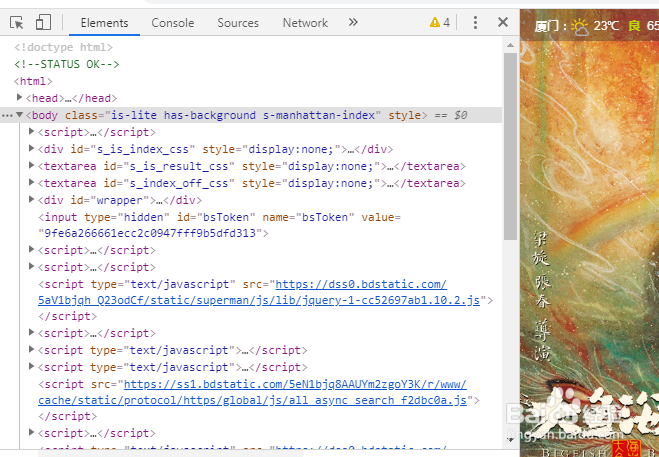This screenshot has width=659, height=457.
Task: Select the body class attribute value
Action: pyautogui.click(x=243, y=115)
